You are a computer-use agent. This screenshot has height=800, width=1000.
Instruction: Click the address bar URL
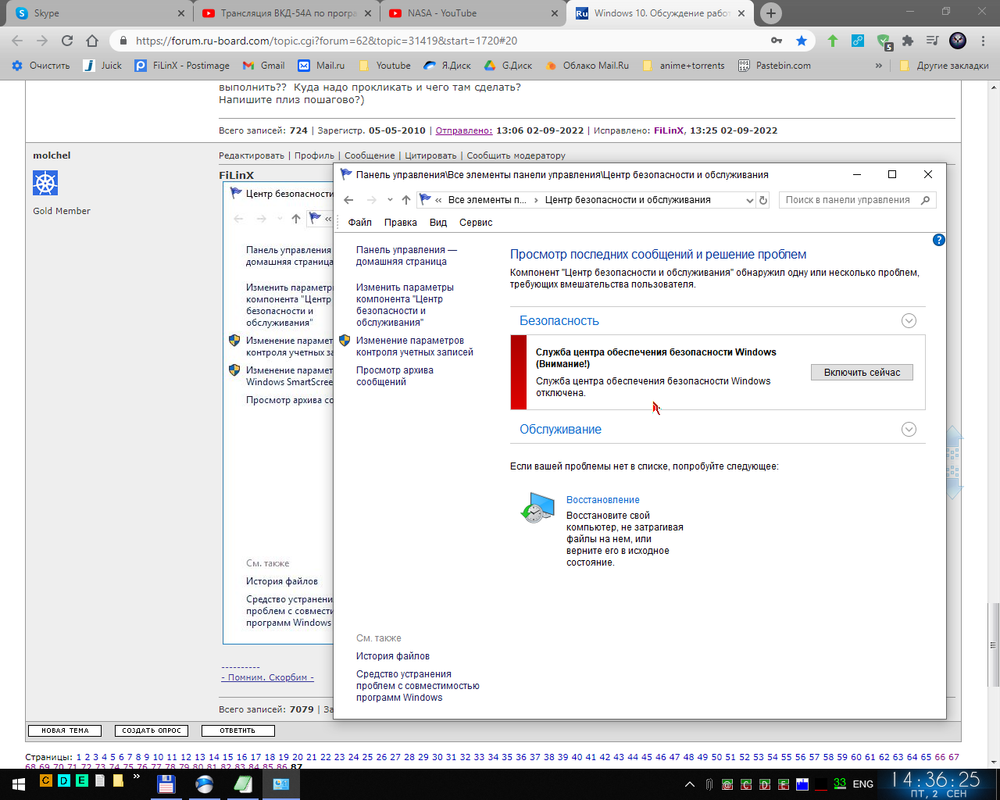pyautogui.click(x=327, y=41)
